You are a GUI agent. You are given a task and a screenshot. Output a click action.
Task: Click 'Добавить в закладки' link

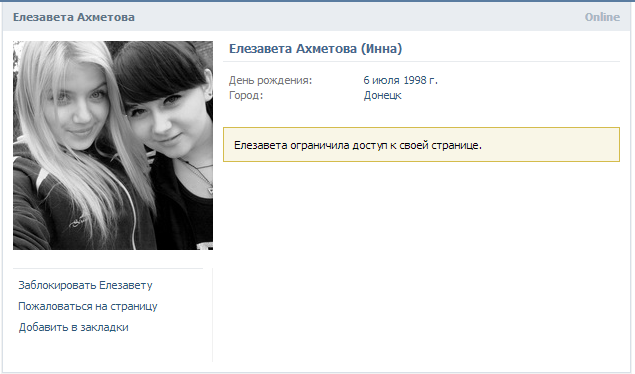[74, 327]
